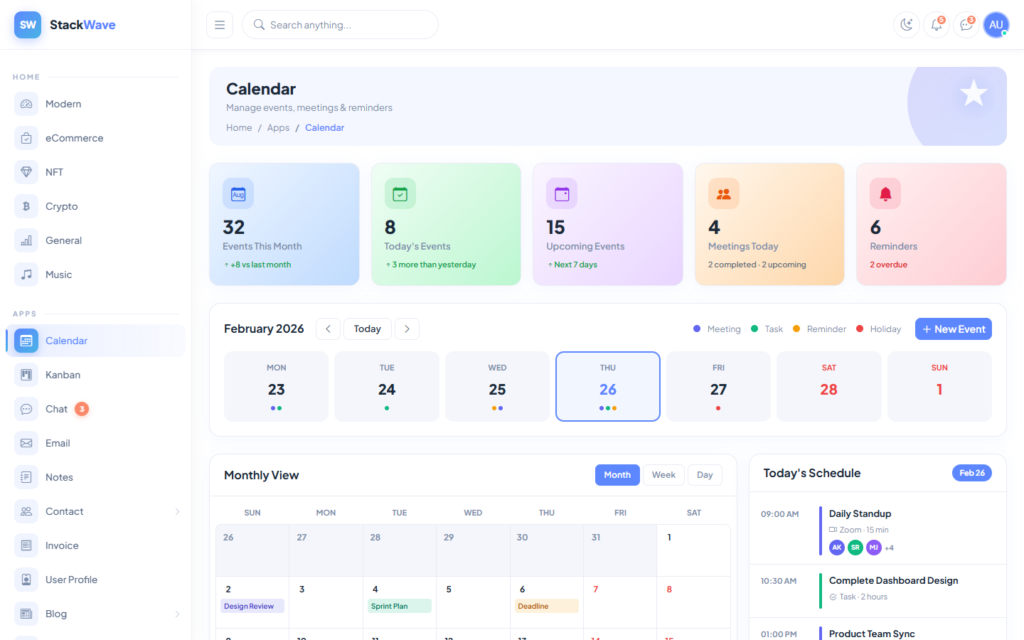The width and height of the screenshot is (1024, 640).
Task: Click the +4 attendees indicator on Daily Standup
Action: coord(889,548)
